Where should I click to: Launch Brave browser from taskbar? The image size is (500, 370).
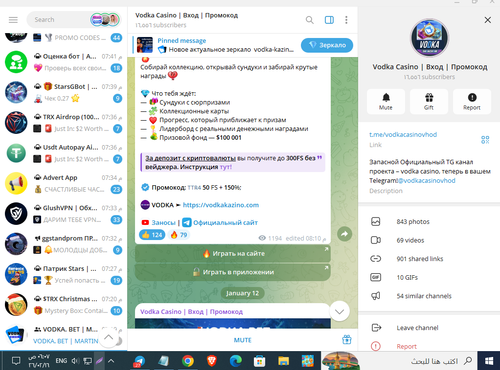tap(212, 361)
